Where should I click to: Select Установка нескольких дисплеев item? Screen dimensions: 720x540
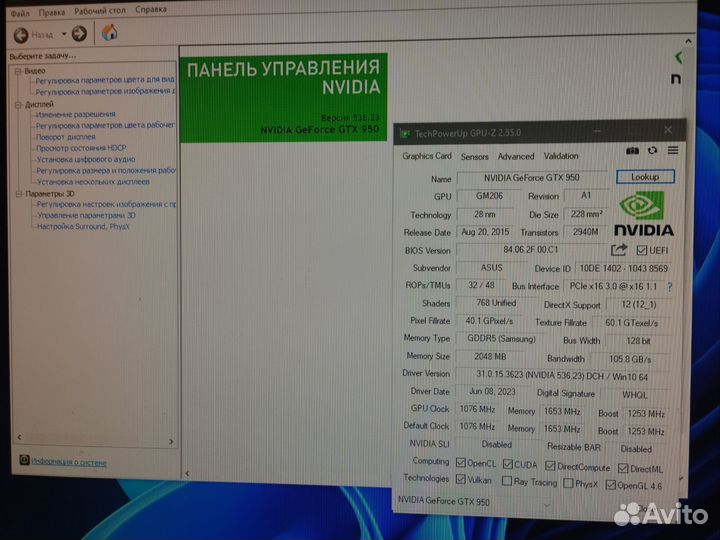93,182
